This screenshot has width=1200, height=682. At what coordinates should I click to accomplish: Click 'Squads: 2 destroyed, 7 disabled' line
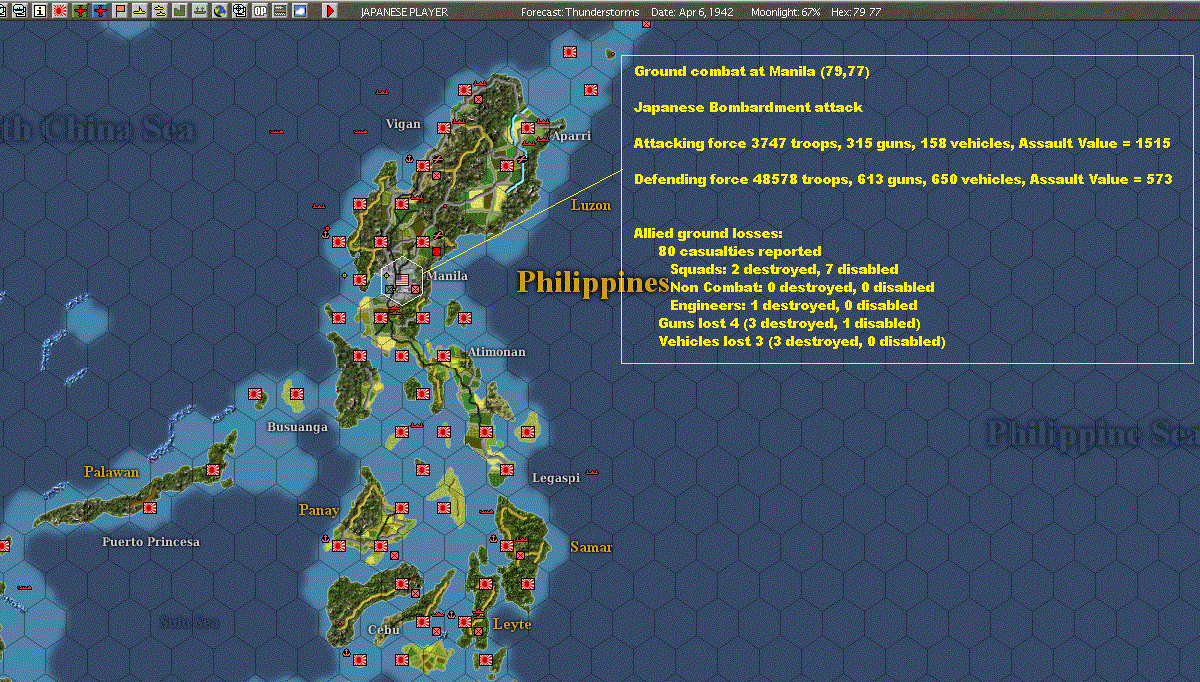(x=784, y=269)
